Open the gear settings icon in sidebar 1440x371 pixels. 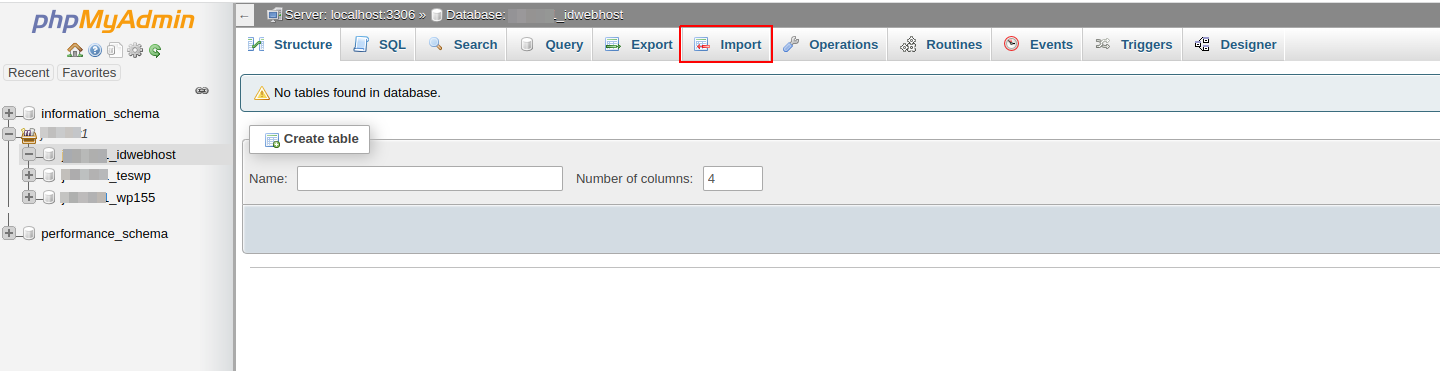coord(135,50)
